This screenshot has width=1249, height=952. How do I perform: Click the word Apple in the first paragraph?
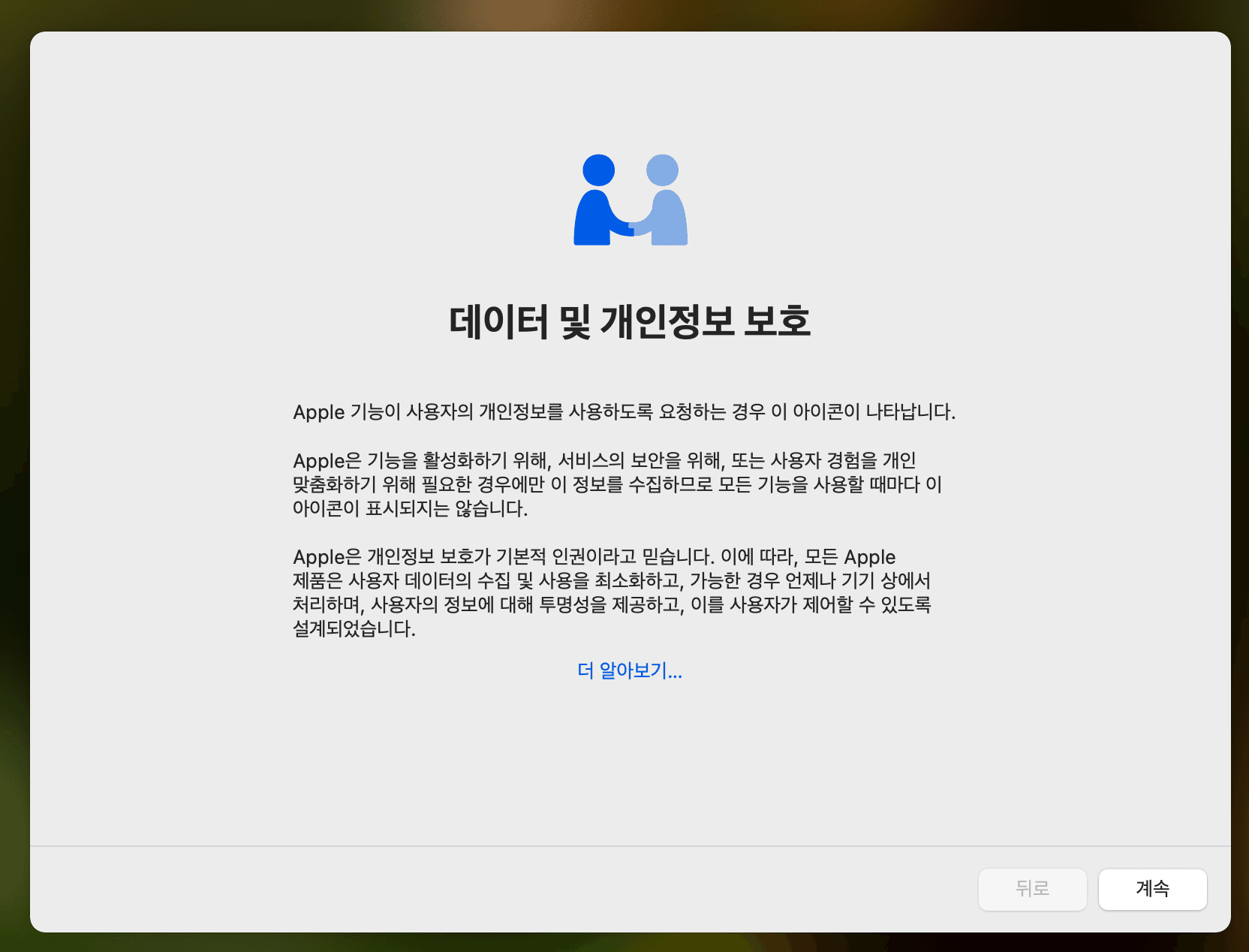pos(318,411)
